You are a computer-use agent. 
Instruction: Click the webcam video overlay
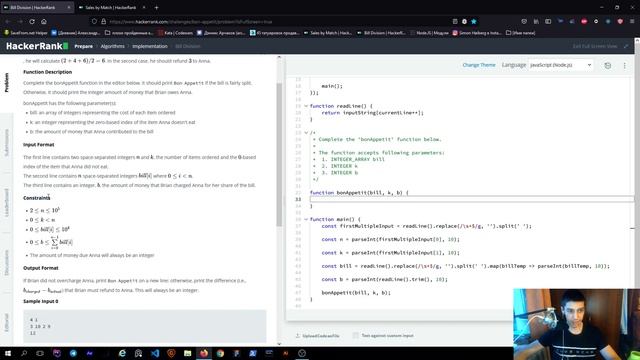[576, 324]
